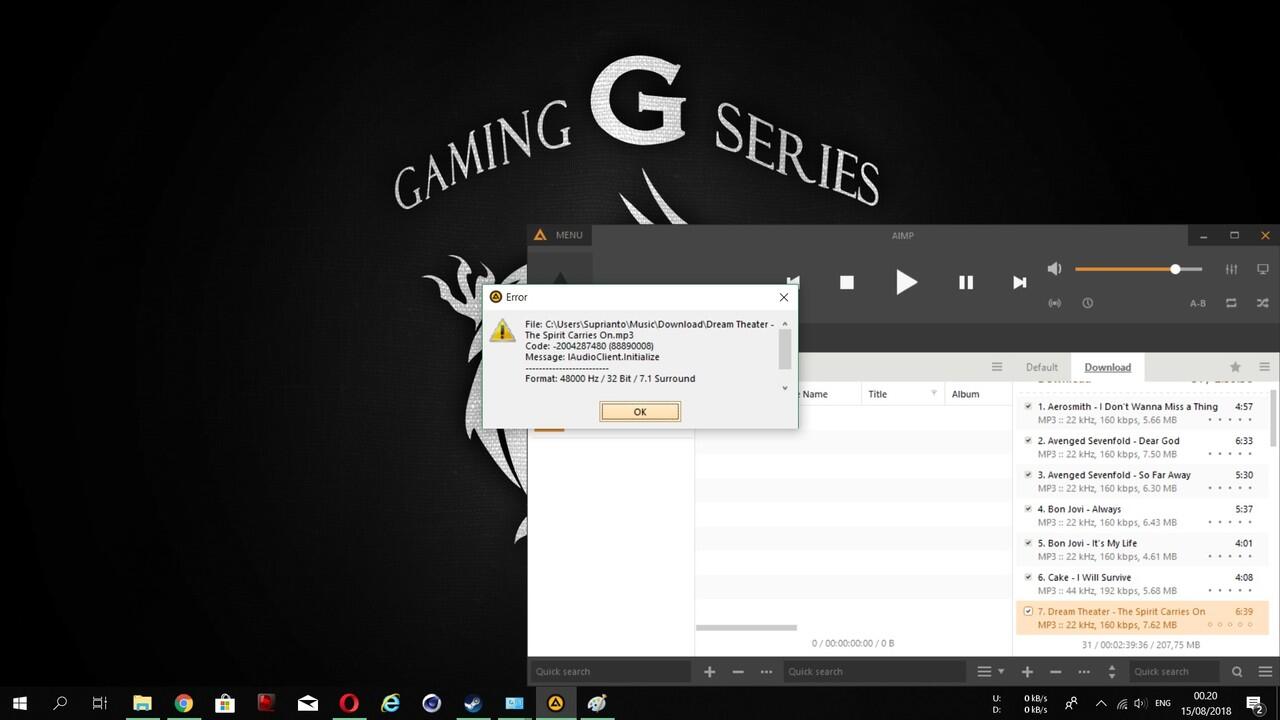Open Google Chrome from the taskbar
1280x720 pixels.
[183, 703]
